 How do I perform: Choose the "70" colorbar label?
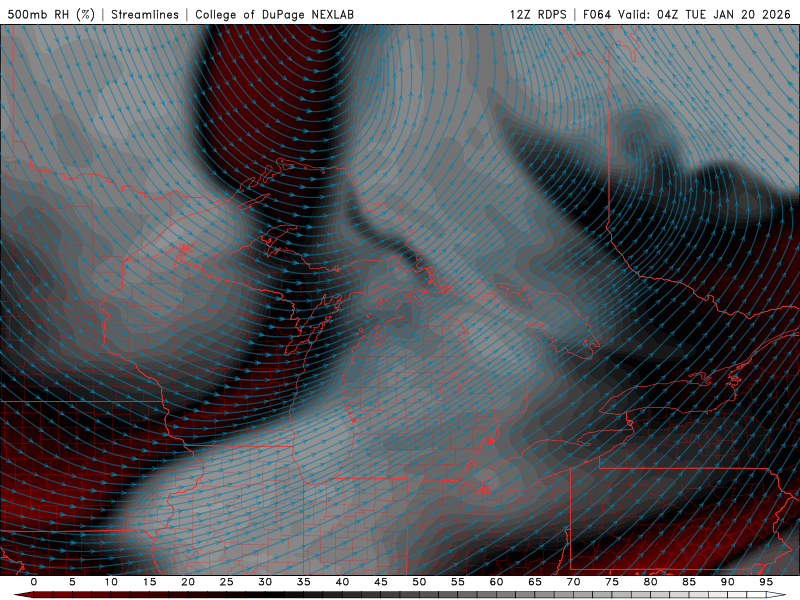click(573, 582)
